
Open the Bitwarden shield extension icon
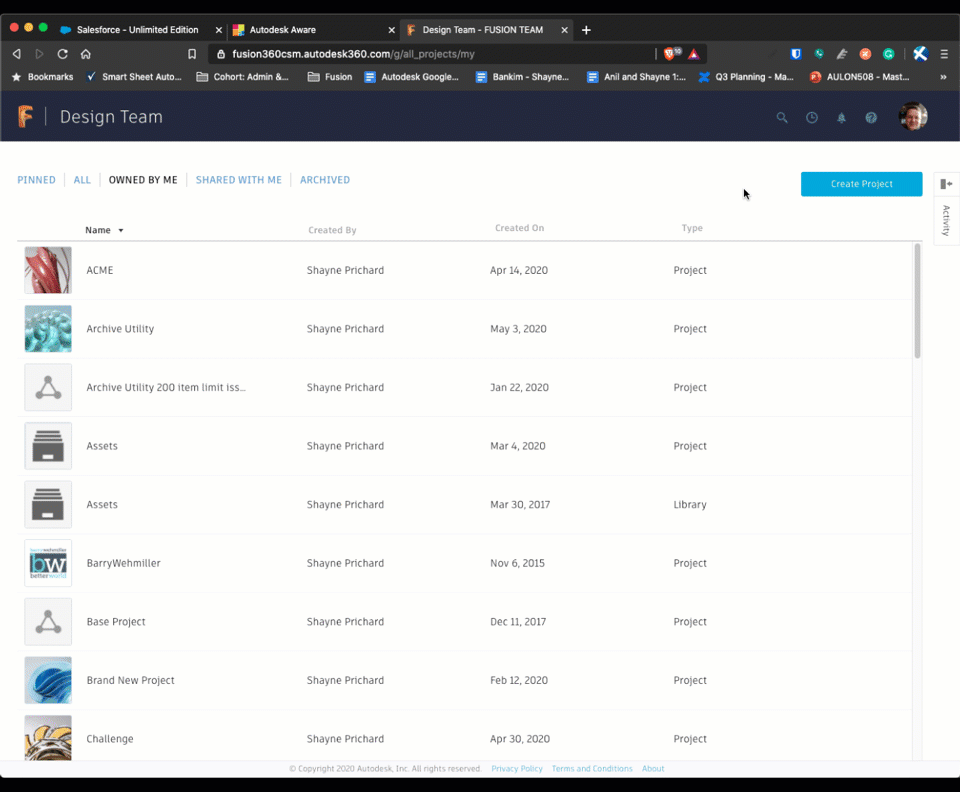click(x=796, y=54)
